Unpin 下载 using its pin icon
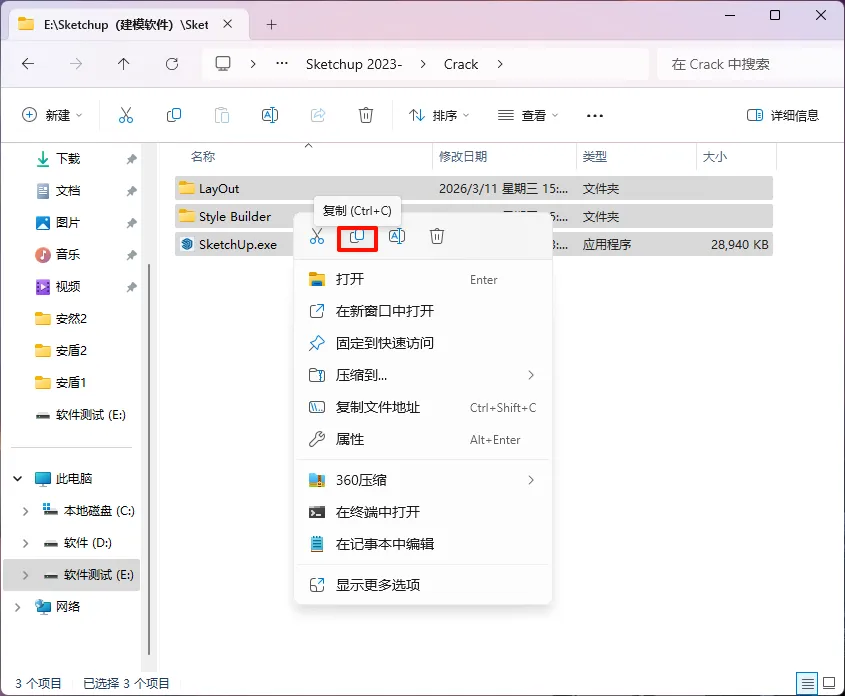 coord(131,159)
